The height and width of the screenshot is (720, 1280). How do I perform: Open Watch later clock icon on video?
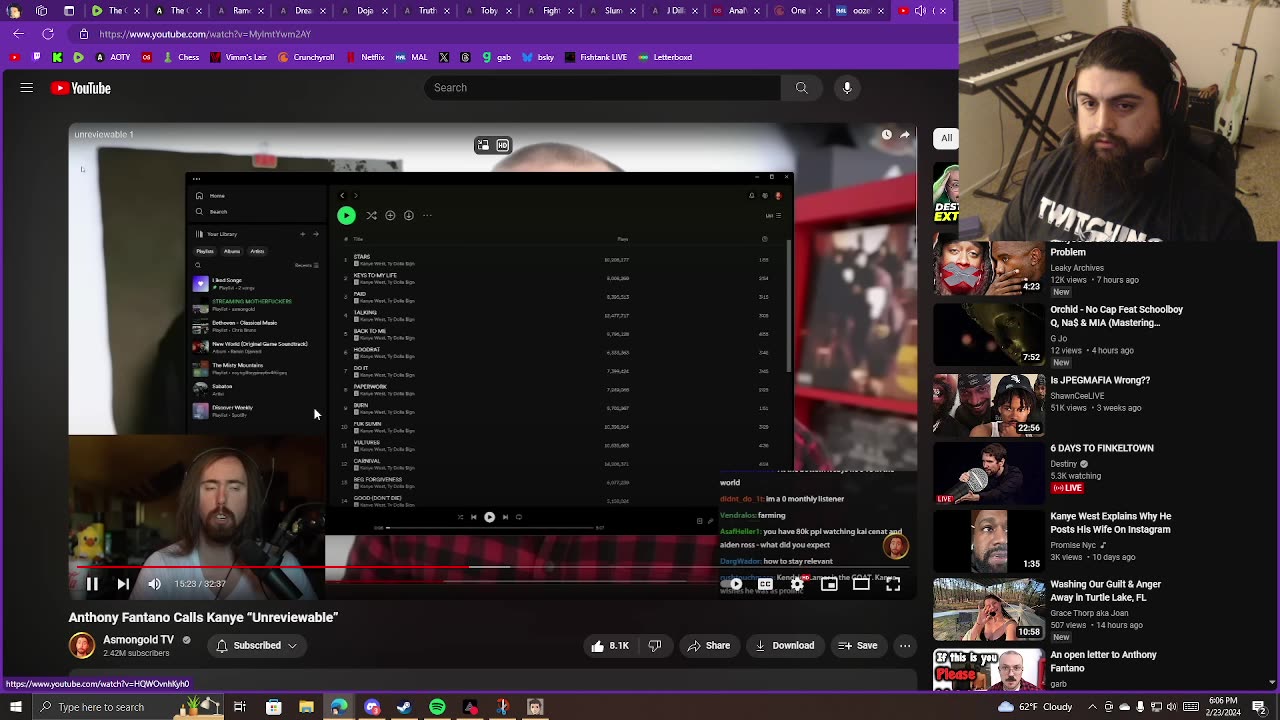tap(886, 135)
